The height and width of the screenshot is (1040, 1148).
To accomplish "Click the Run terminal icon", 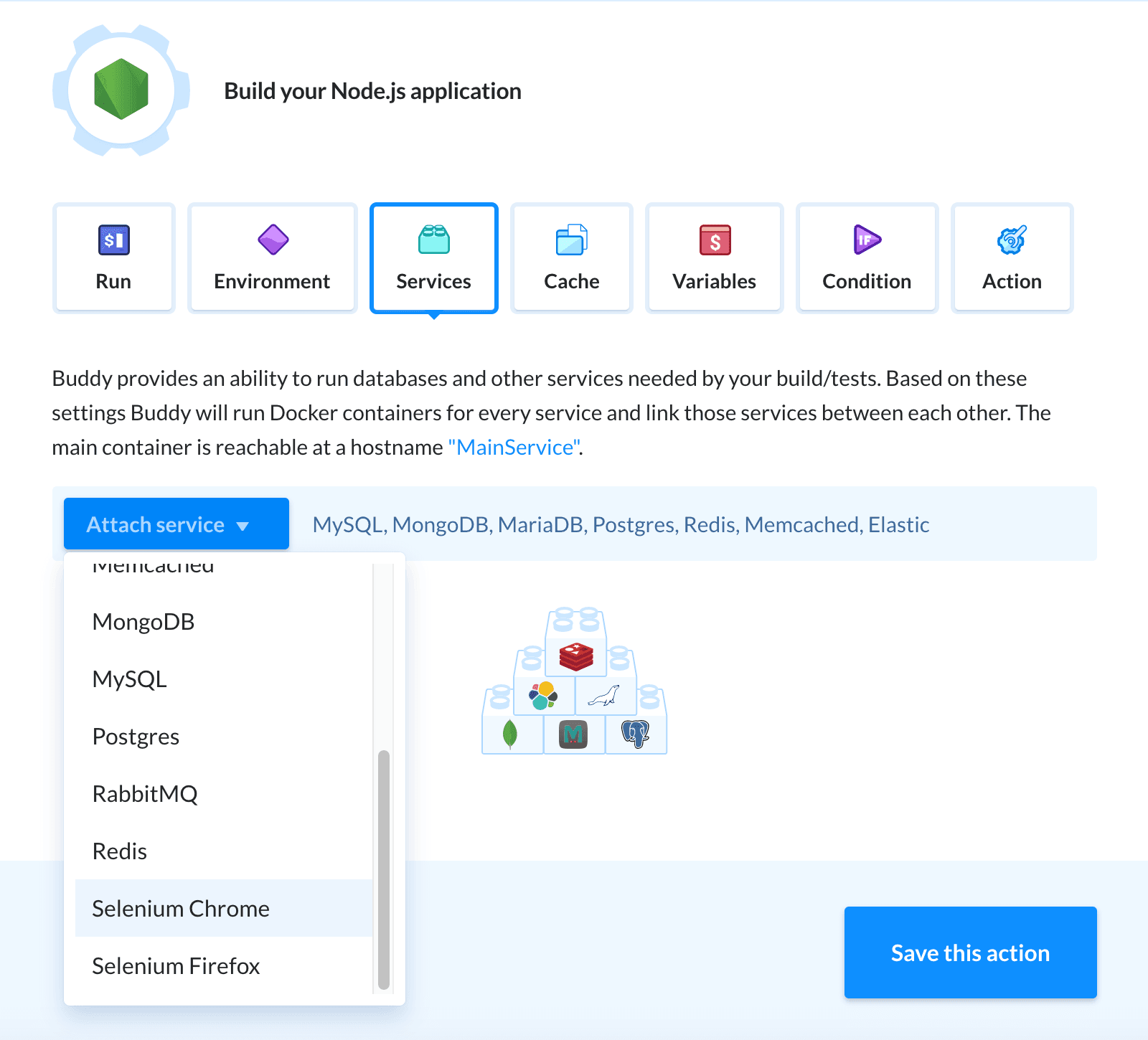I will (x=113, y=240).
